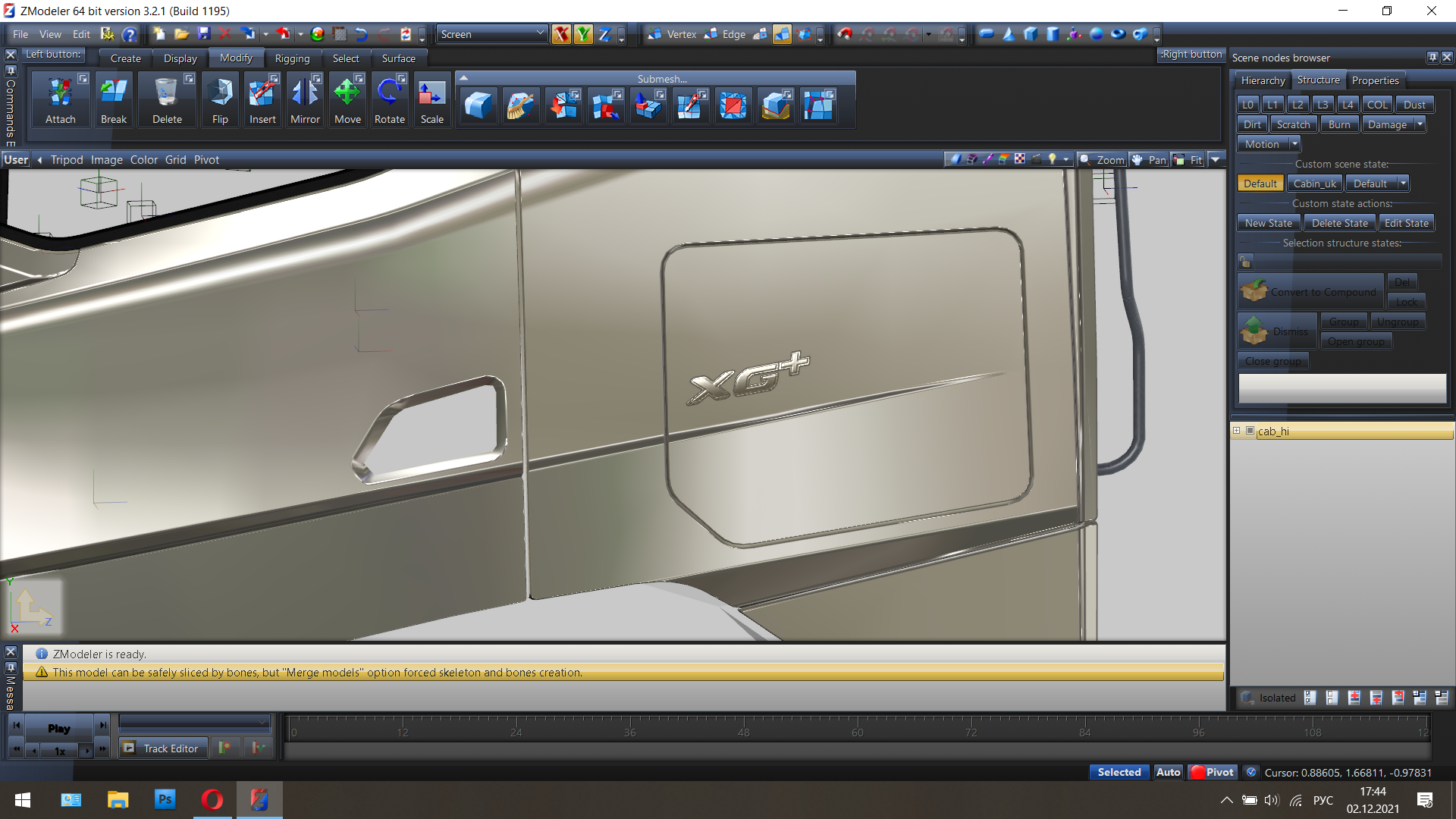Choose the Delete tool
1456x819 pixels.
(x=167, y=99)
